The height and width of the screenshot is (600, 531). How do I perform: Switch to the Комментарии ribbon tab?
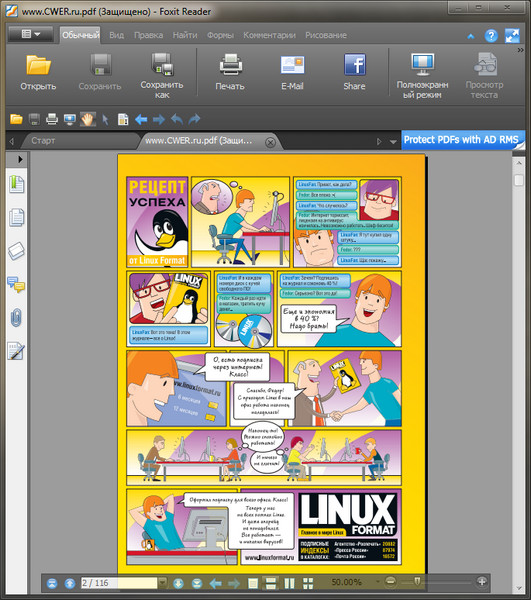(x=269, y=35)
